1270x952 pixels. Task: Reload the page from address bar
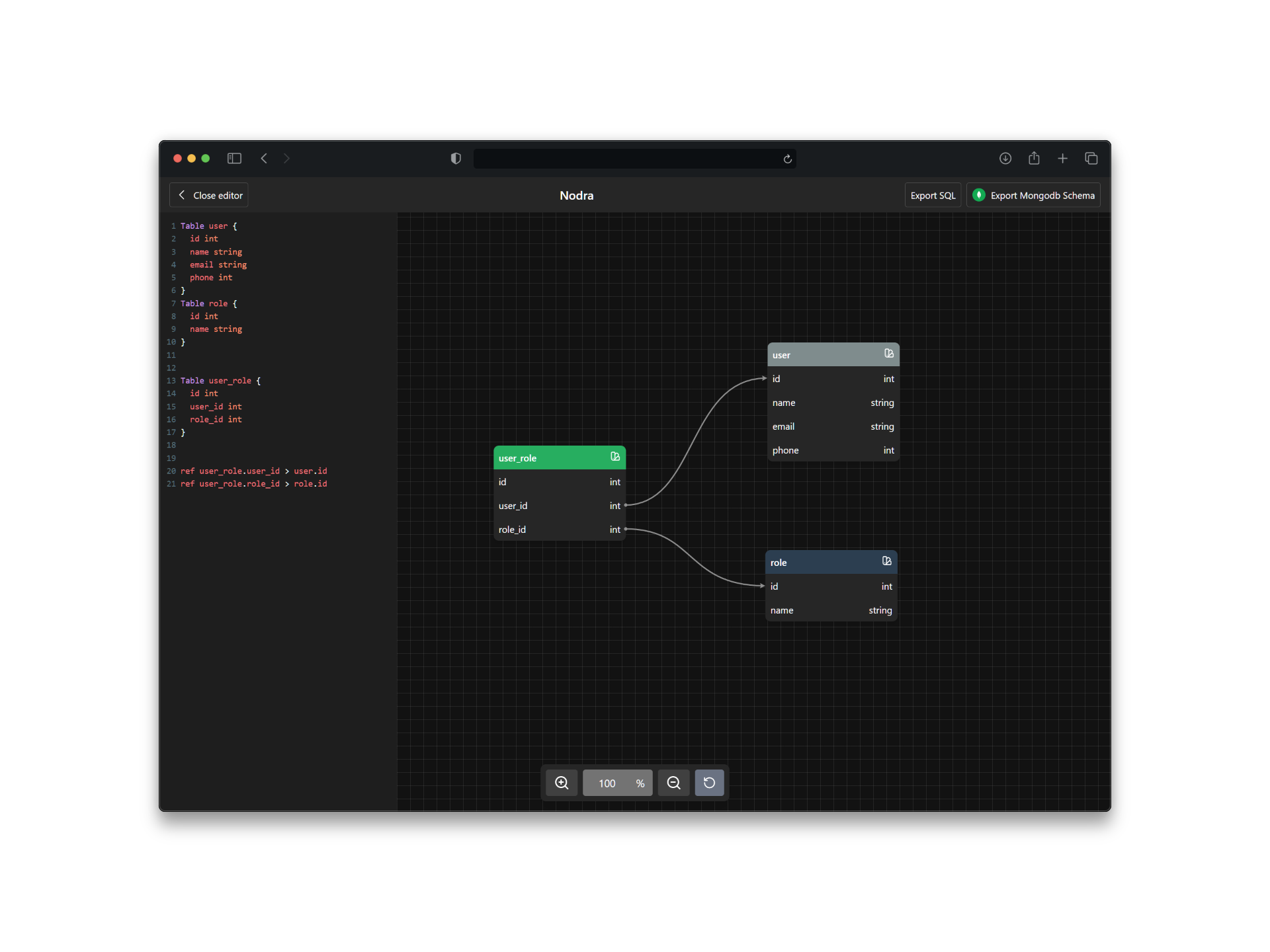tap(787, 159)
